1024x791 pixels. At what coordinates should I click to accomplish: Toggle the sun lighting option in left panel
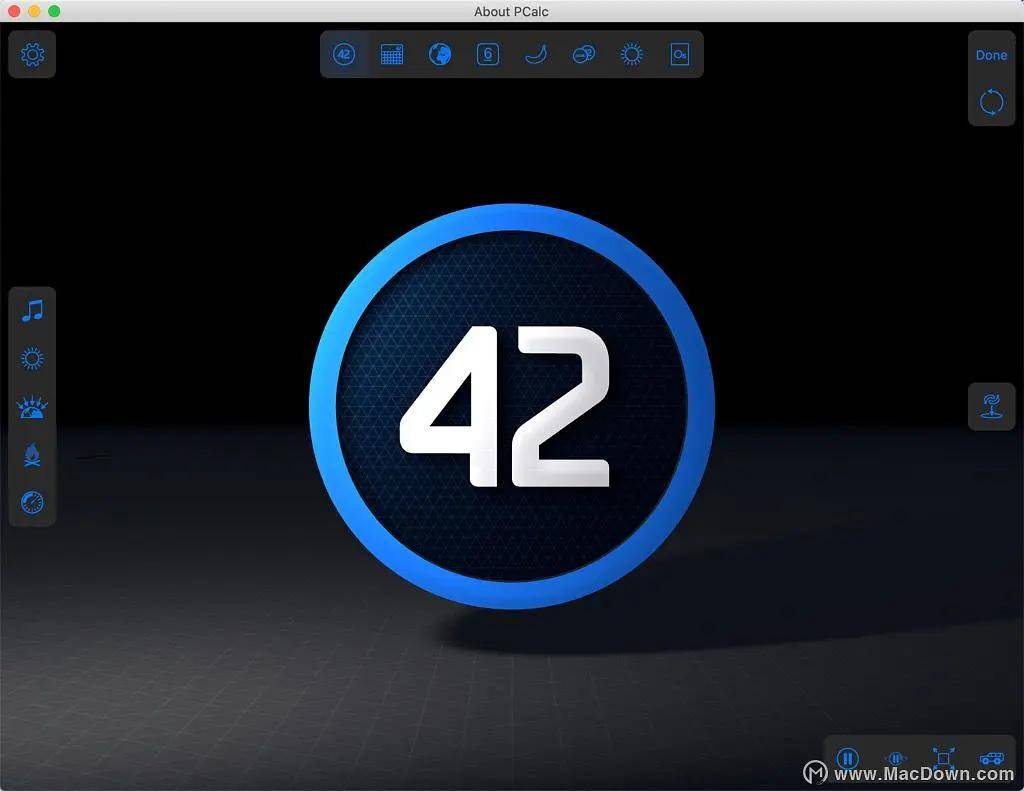point(33,359)
